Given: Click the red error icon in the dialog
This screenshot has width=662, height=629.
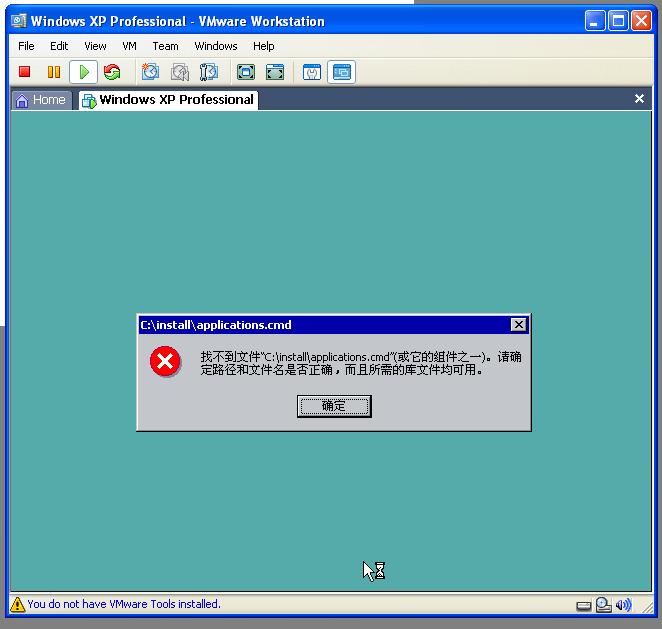Looking at the screenshot, I should [x=165, y=361].
